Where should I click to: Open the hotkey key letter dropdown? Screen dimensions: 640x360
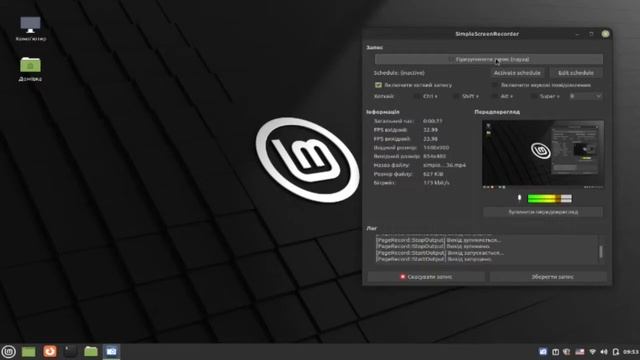(x=585, y=96)
